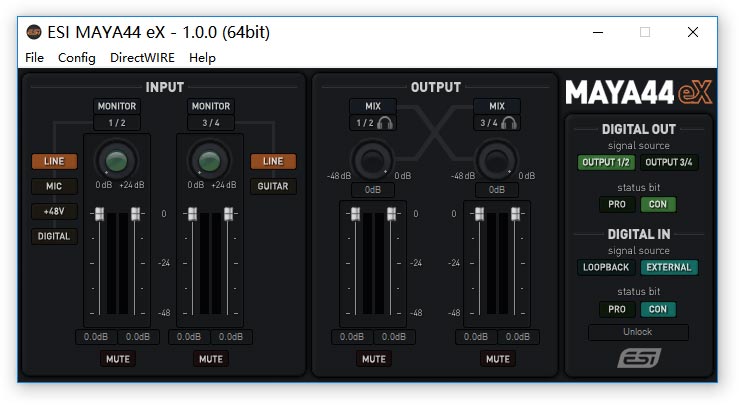
Task: Click input 1/2 right 0.0dB value field
Action: coord(138,337)
